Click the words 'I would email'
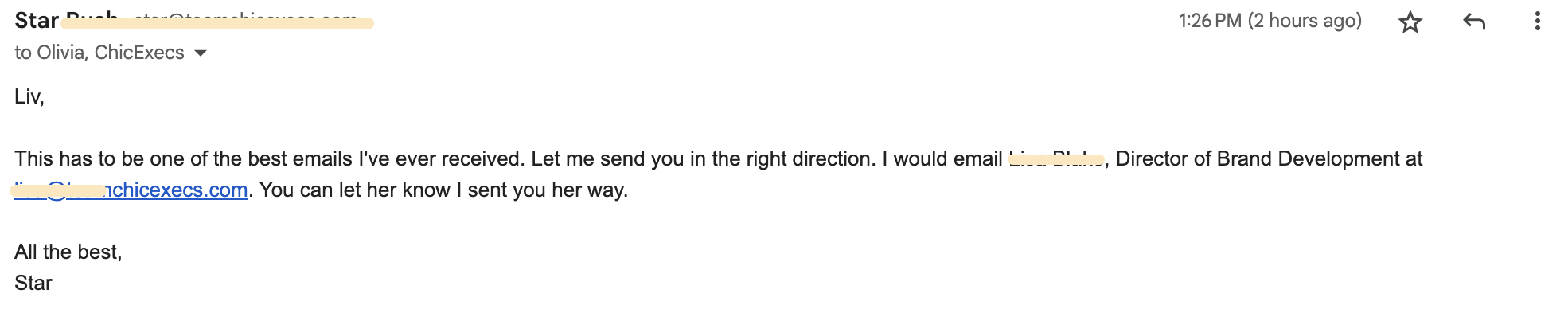 [942, 158]
